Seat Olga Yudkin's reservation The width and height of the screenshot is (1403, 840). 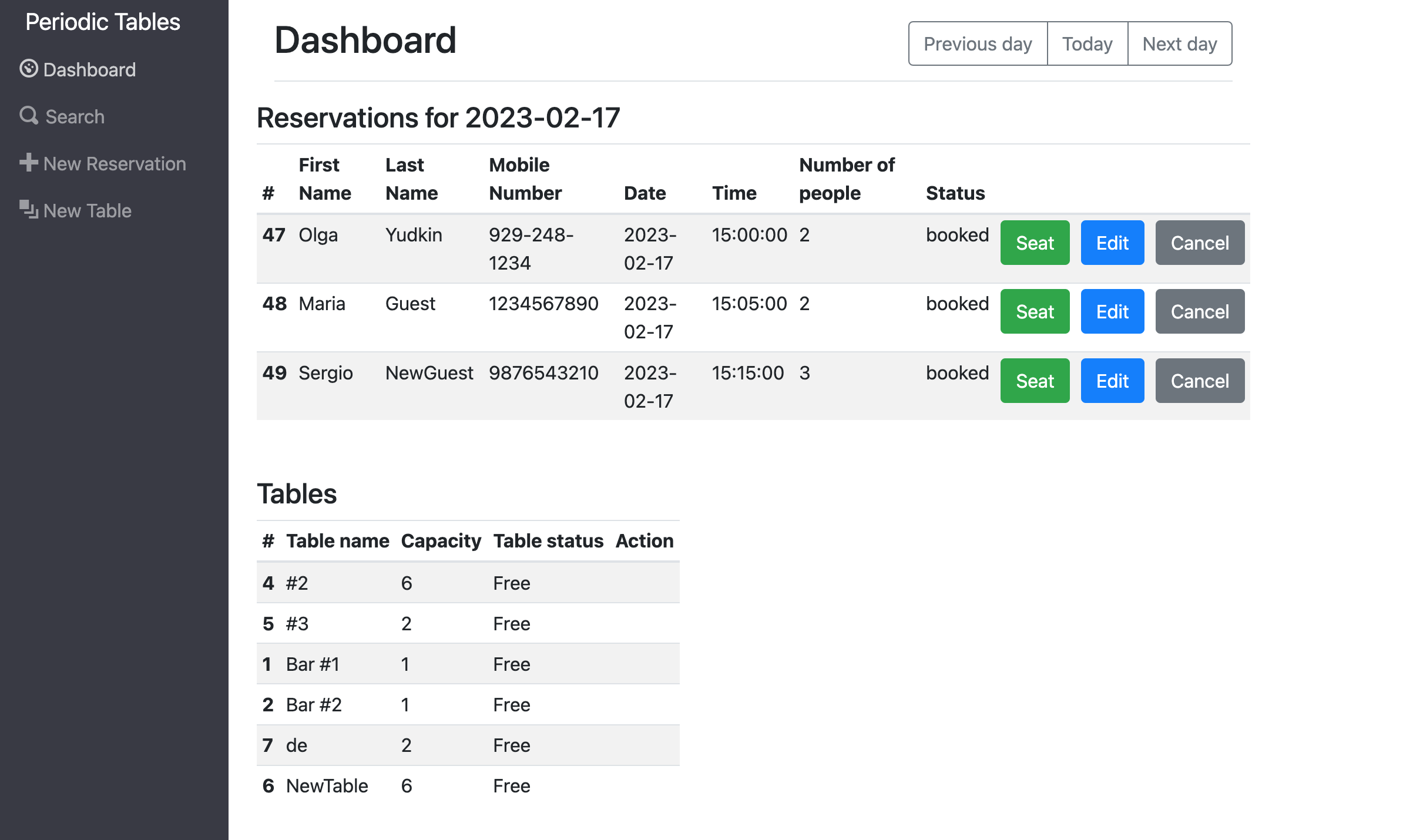coord(1035,243)
